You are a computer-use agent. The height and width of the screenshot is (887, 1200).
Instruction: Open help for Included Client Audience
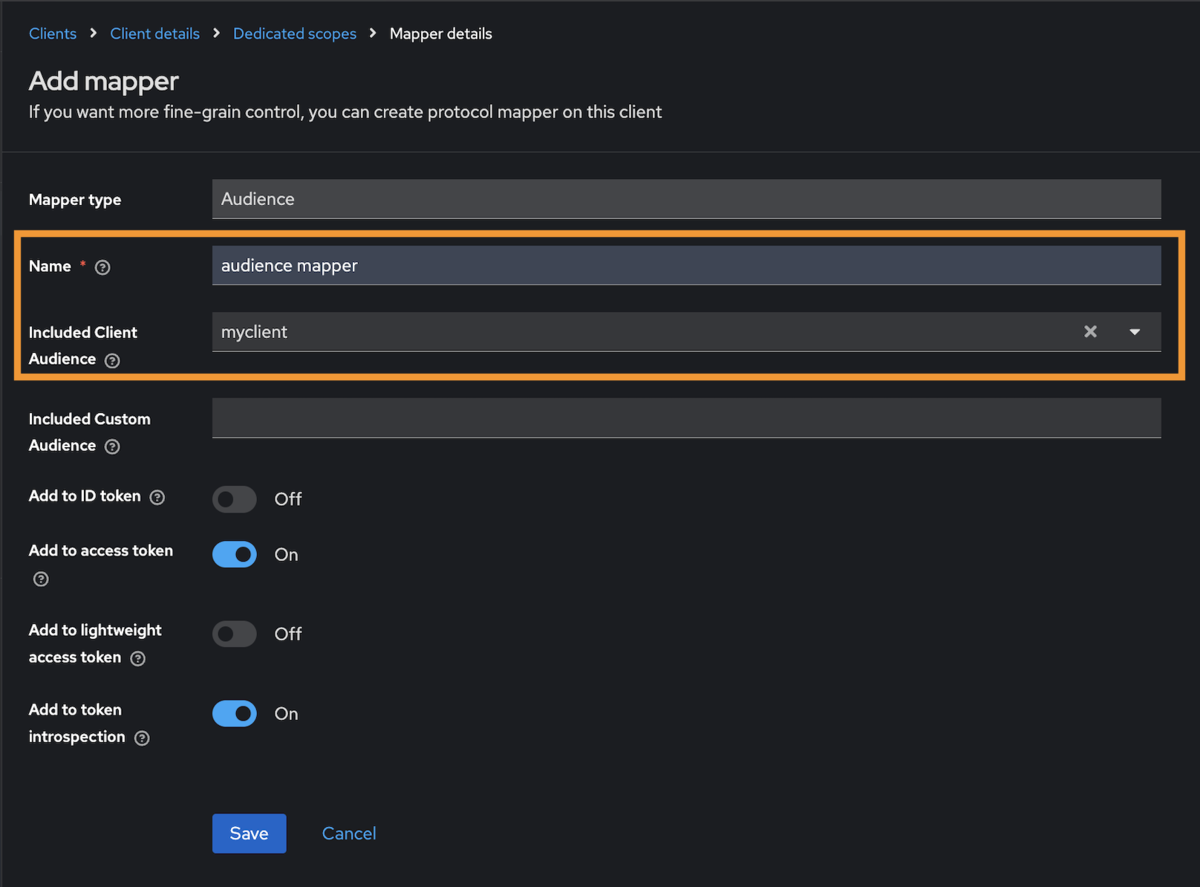(112, 360)
